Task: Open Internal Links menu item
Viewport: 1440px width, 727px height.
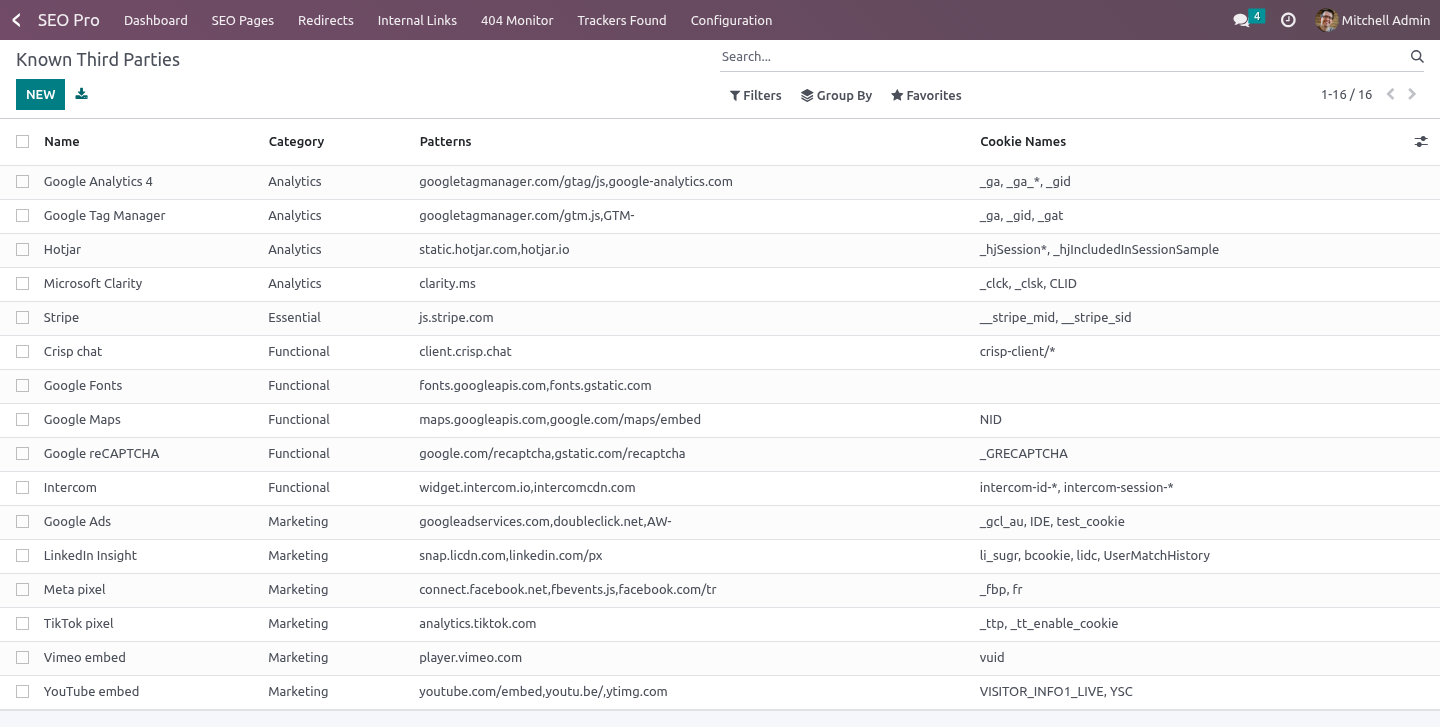Action: [417, 20]
